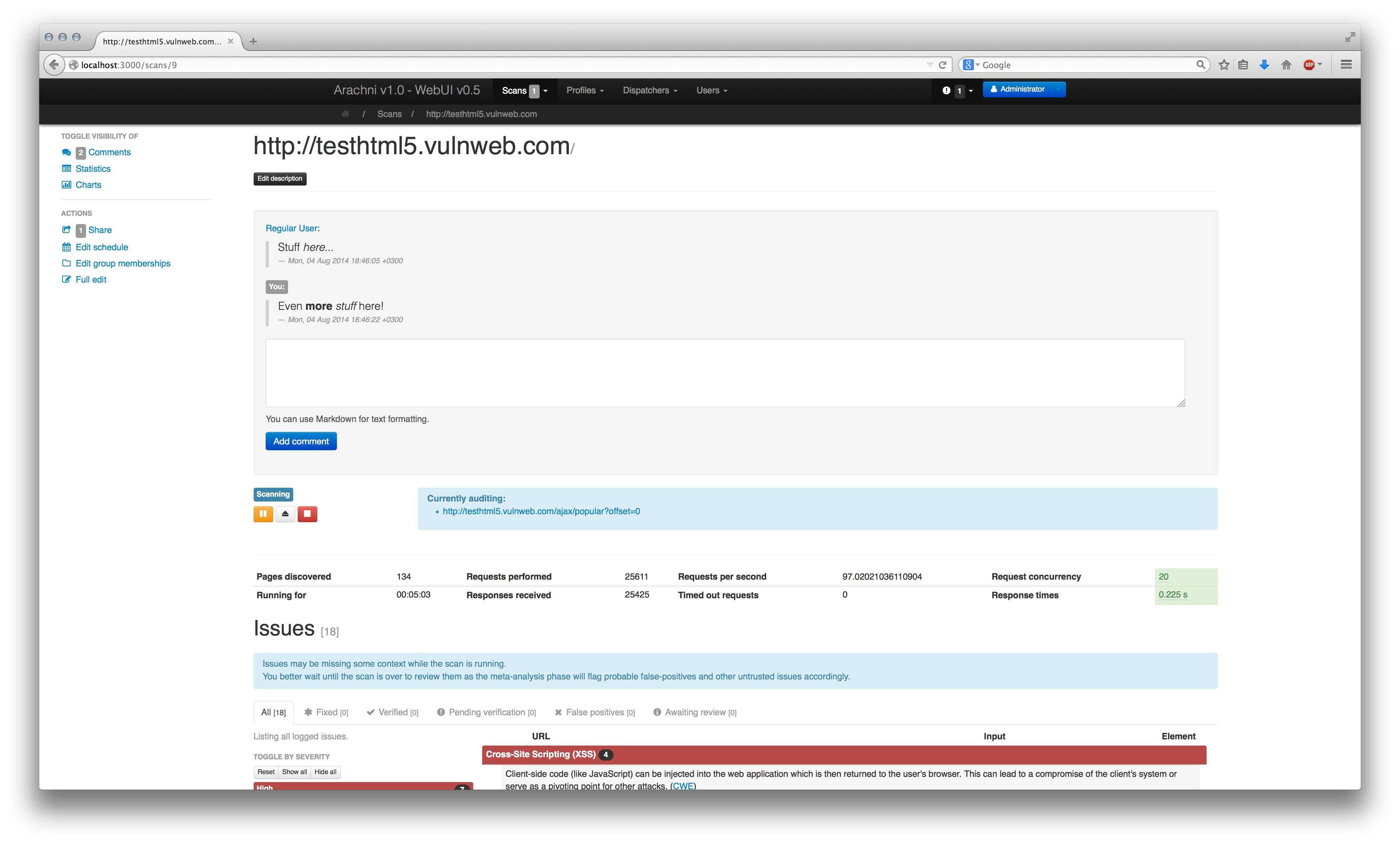Click the Edit description button
This screenshot has width=1400, height=844.
[x=280, y=178]
